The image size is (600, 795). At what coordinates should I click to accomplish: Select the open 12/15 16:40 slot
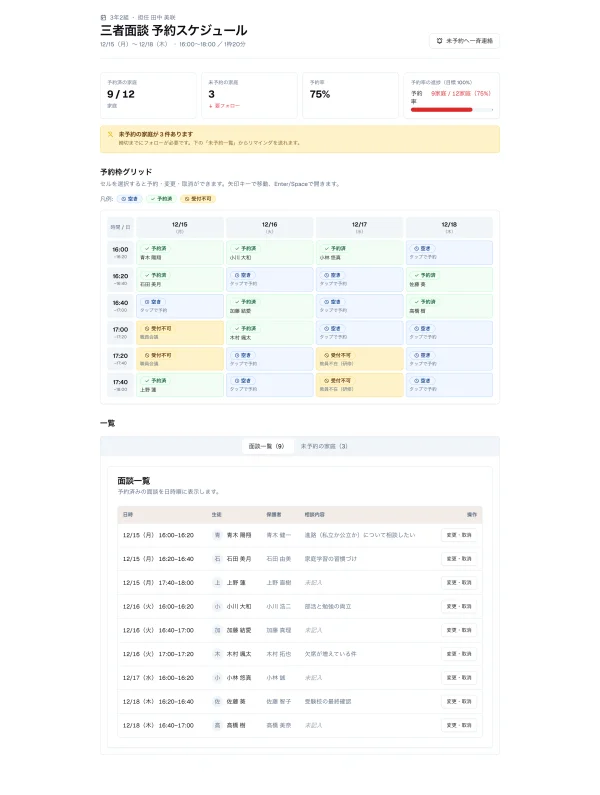(180, 306)
